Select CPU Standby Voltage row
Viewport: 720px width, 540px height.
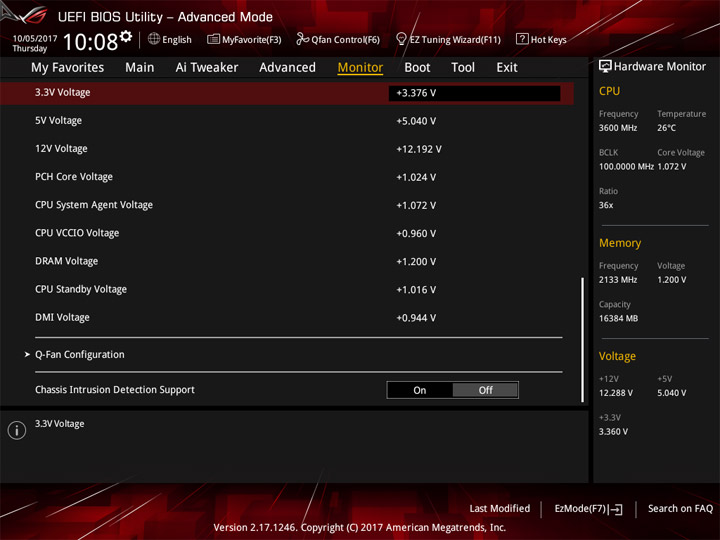(x=287, y=289)
